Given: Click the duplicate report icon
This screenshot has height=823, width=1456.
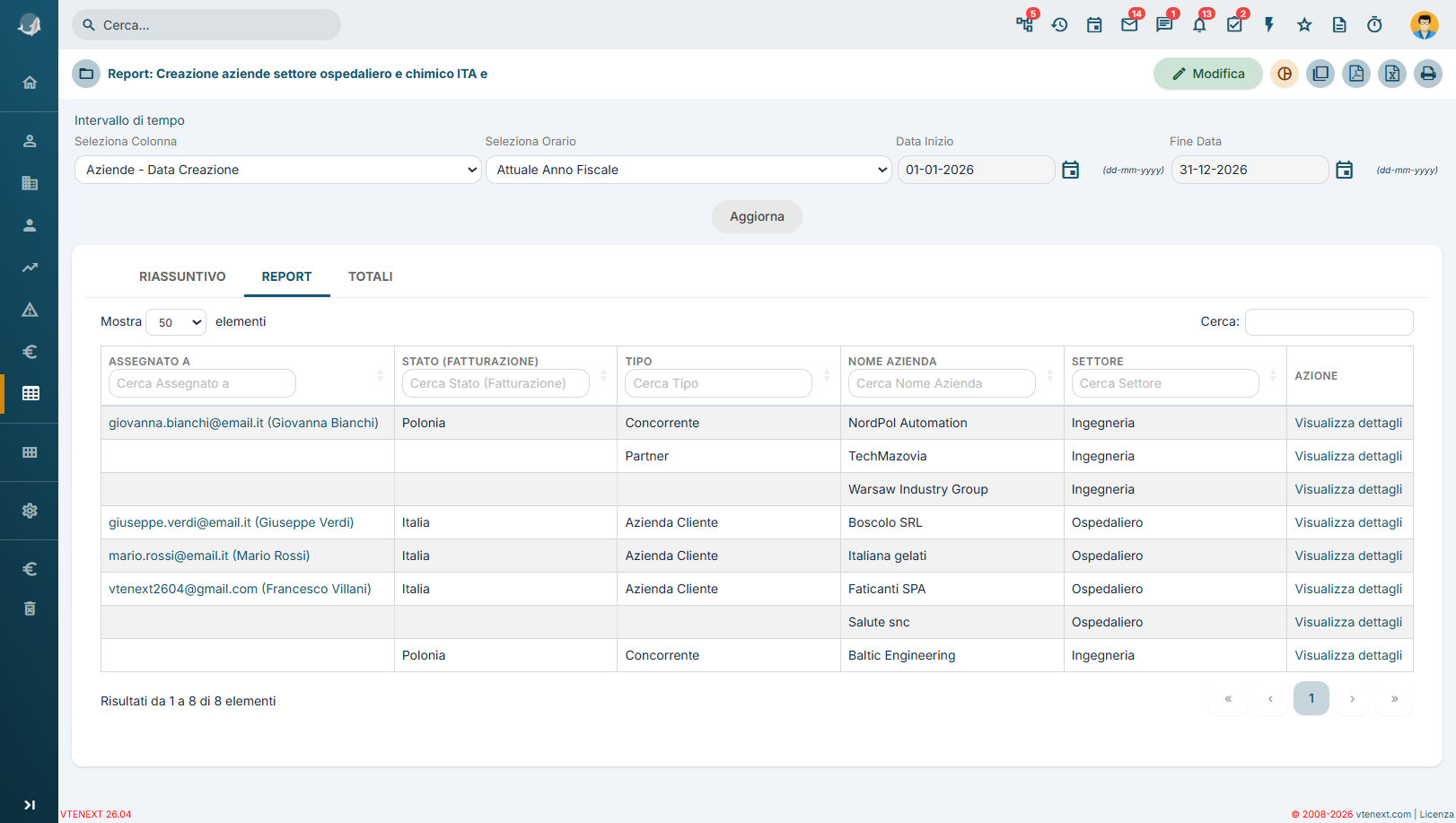Looking at the screenshot, I should pos(1320,74).
